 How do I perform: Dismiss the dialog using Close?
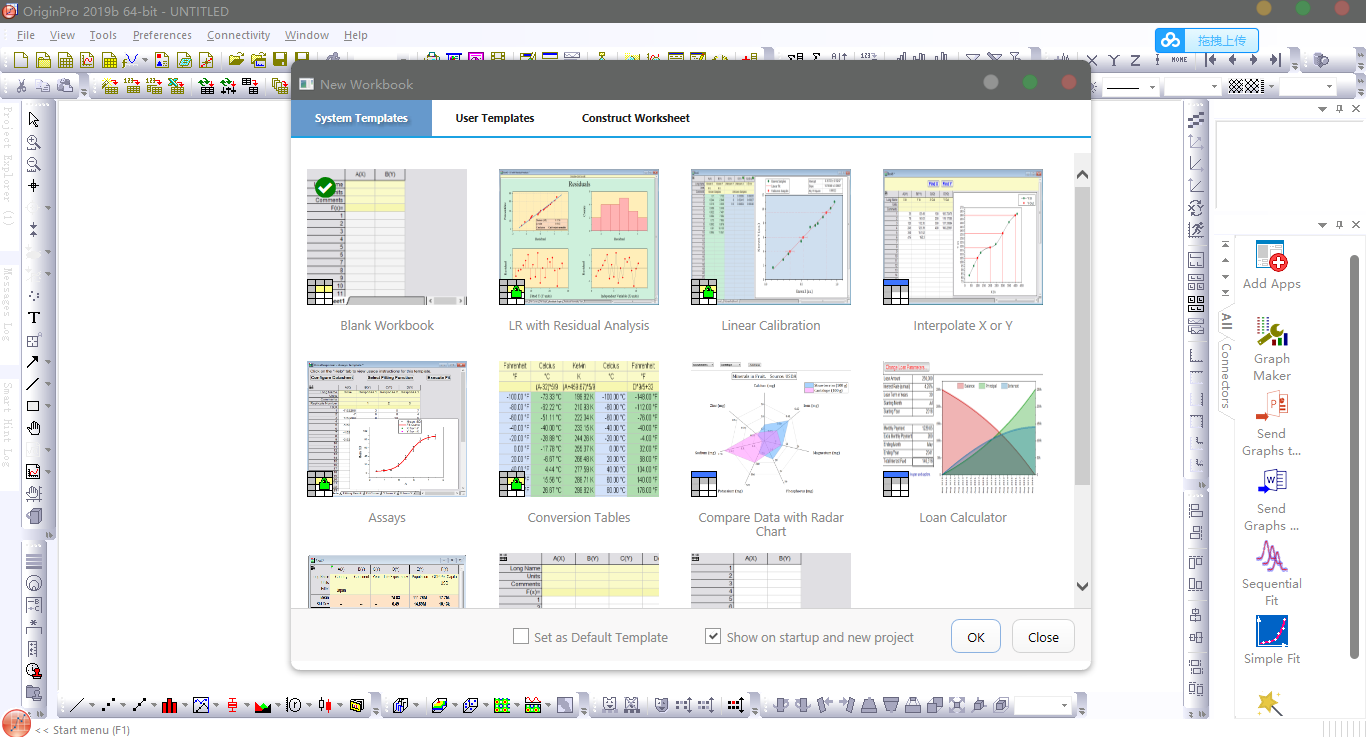click(1042, 635)
